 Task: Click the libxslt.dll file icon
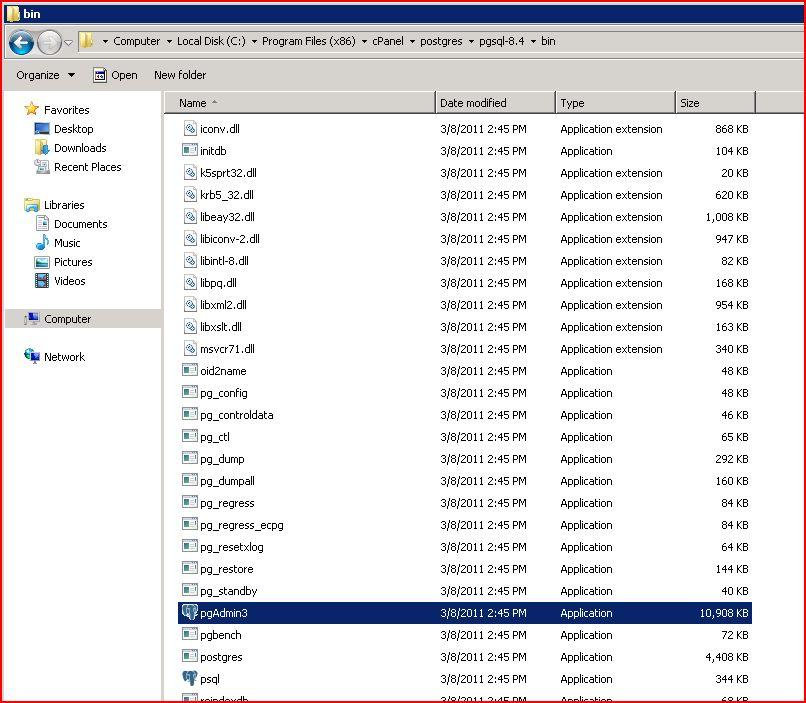click(190, 326)
